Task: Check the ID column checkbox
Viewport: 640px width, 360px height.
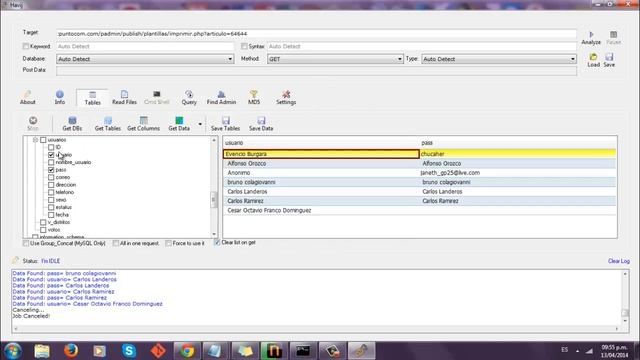Action: tap(51, 147)
